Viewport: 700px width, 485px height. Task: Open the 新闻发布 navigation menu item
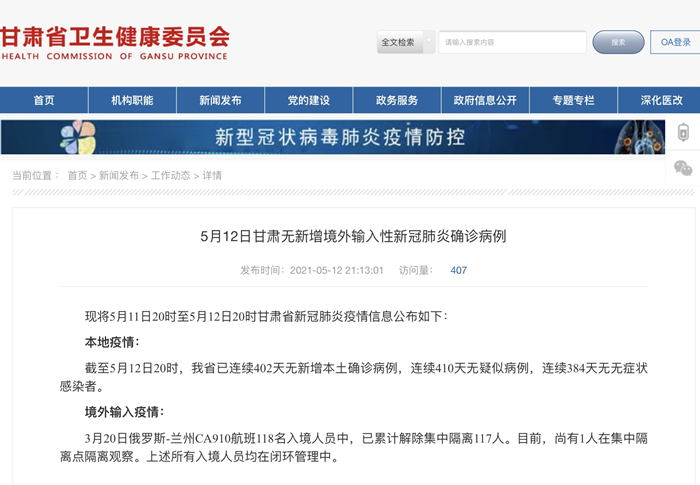220,100
